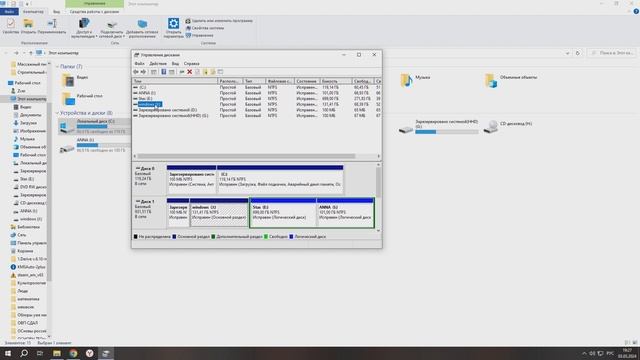Collapse the Папки group in Explorer
This screenshot has width=640, height=360.
[58, 67]
